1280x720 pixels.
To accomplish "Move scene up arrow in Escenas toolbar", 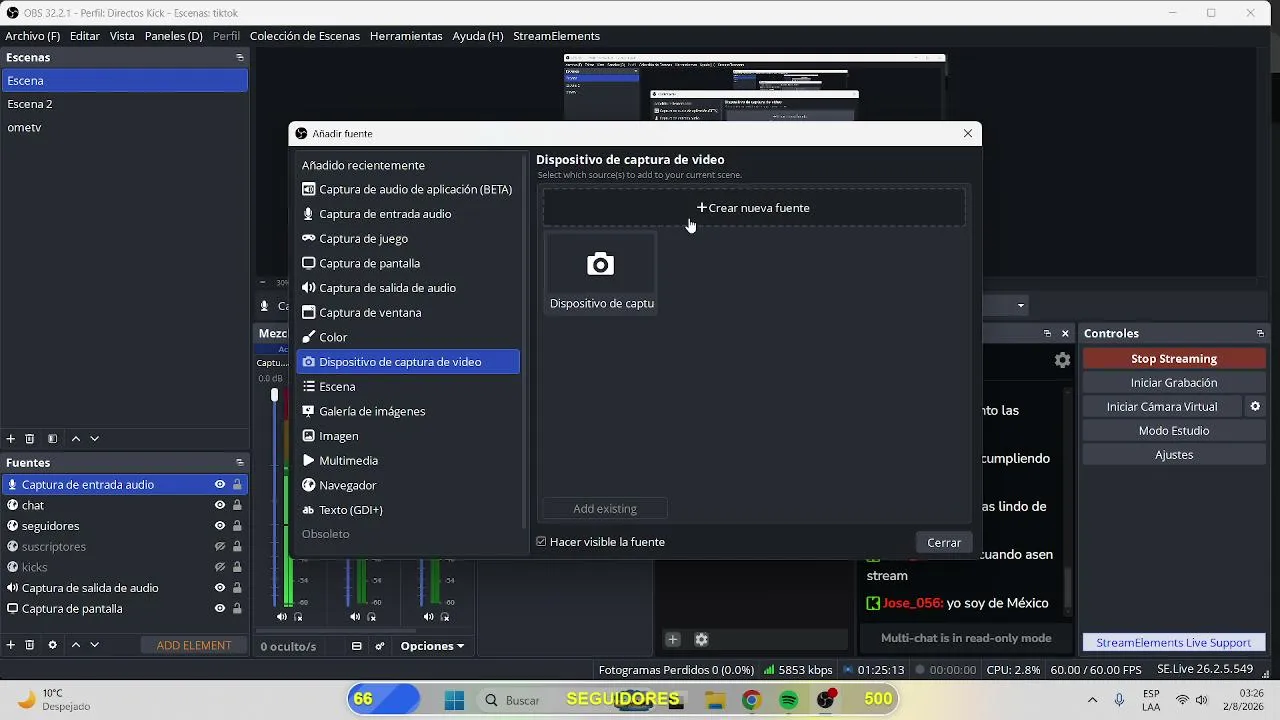I will (76, 438).
